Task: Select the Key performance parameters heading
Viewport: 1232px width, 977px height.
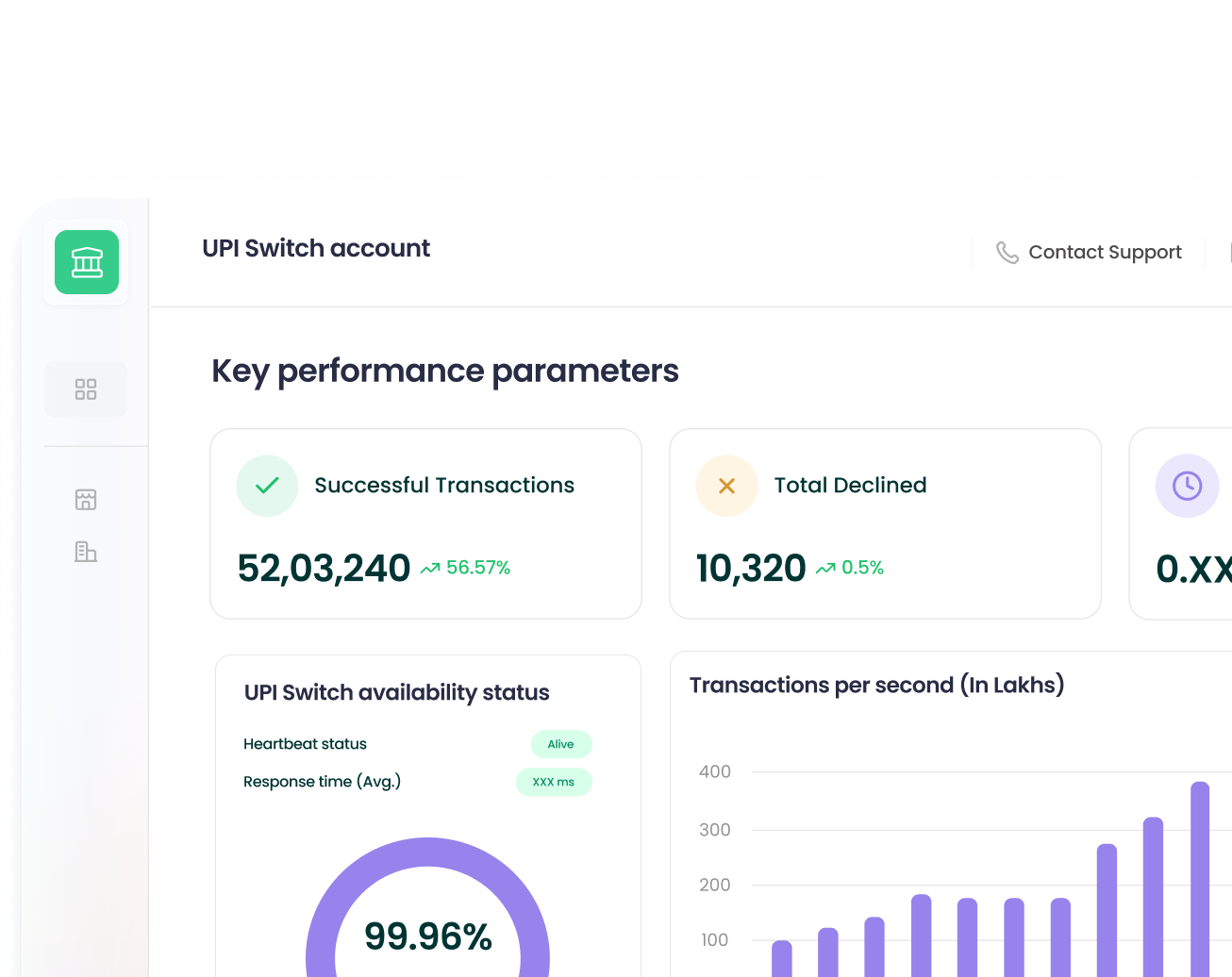Action: tap(445, 371)
